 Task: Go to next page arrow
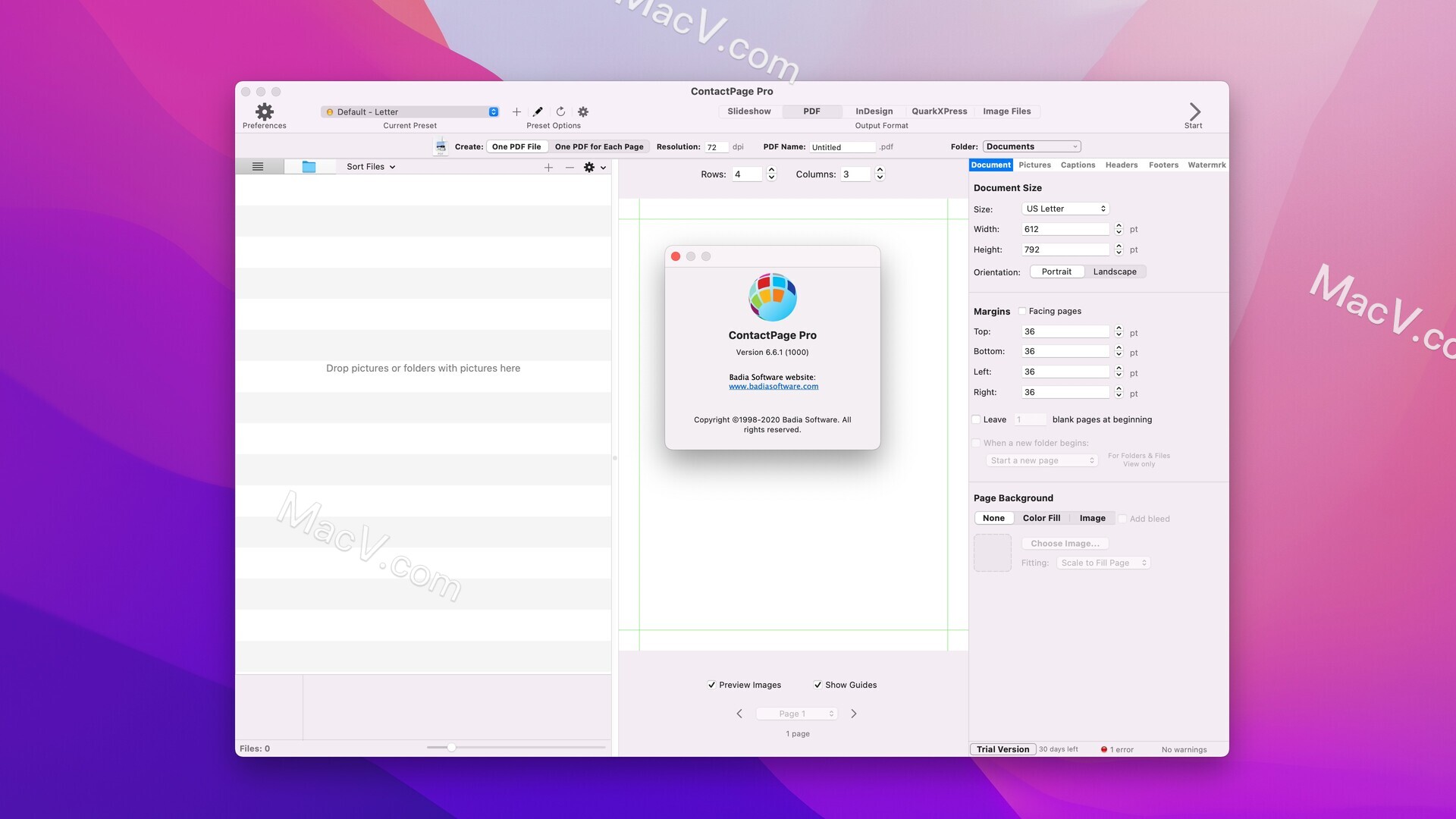(854, 714)
